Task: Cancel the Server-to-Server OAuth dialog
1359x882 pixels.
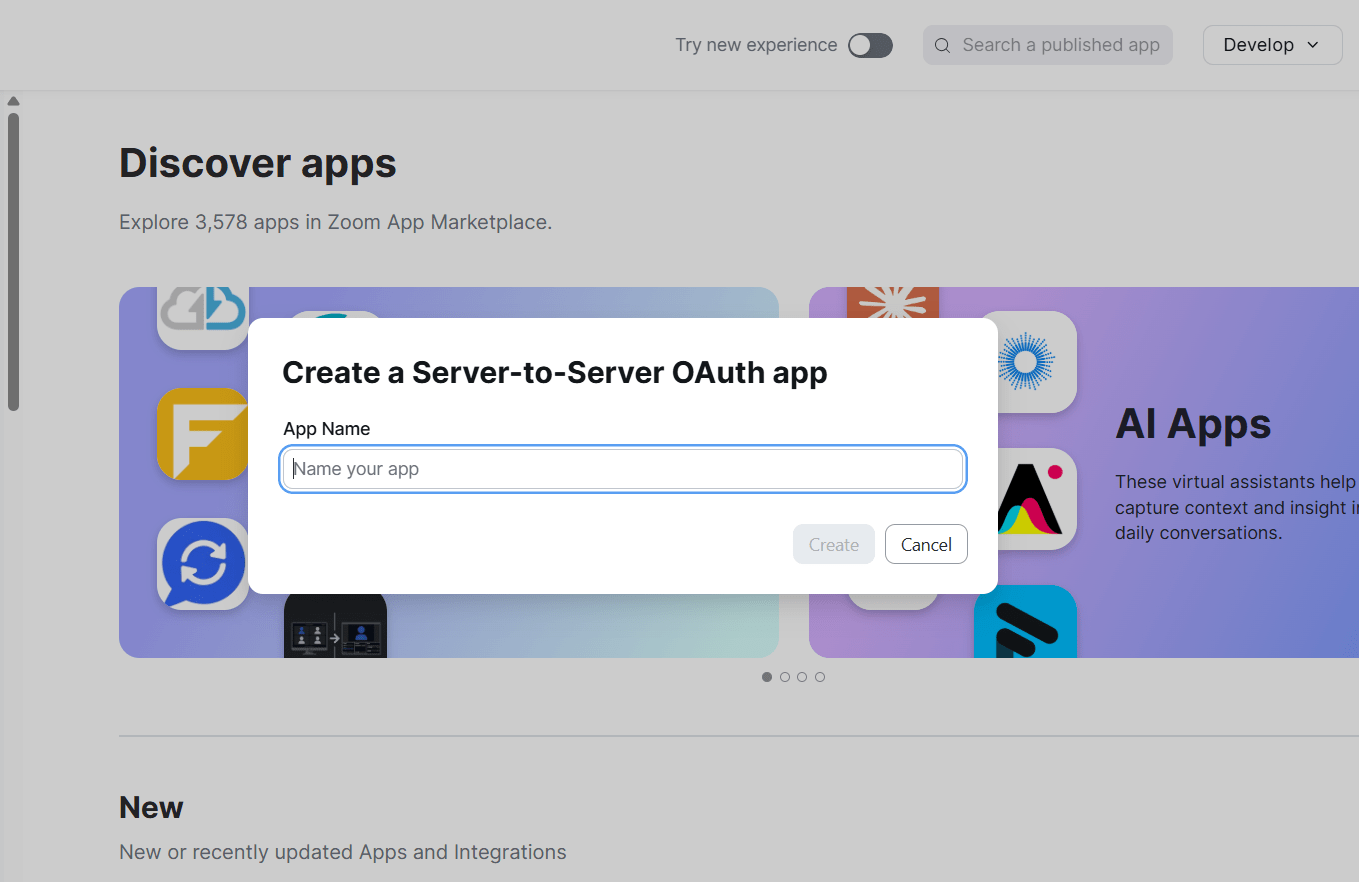Action: coord(926,544)
